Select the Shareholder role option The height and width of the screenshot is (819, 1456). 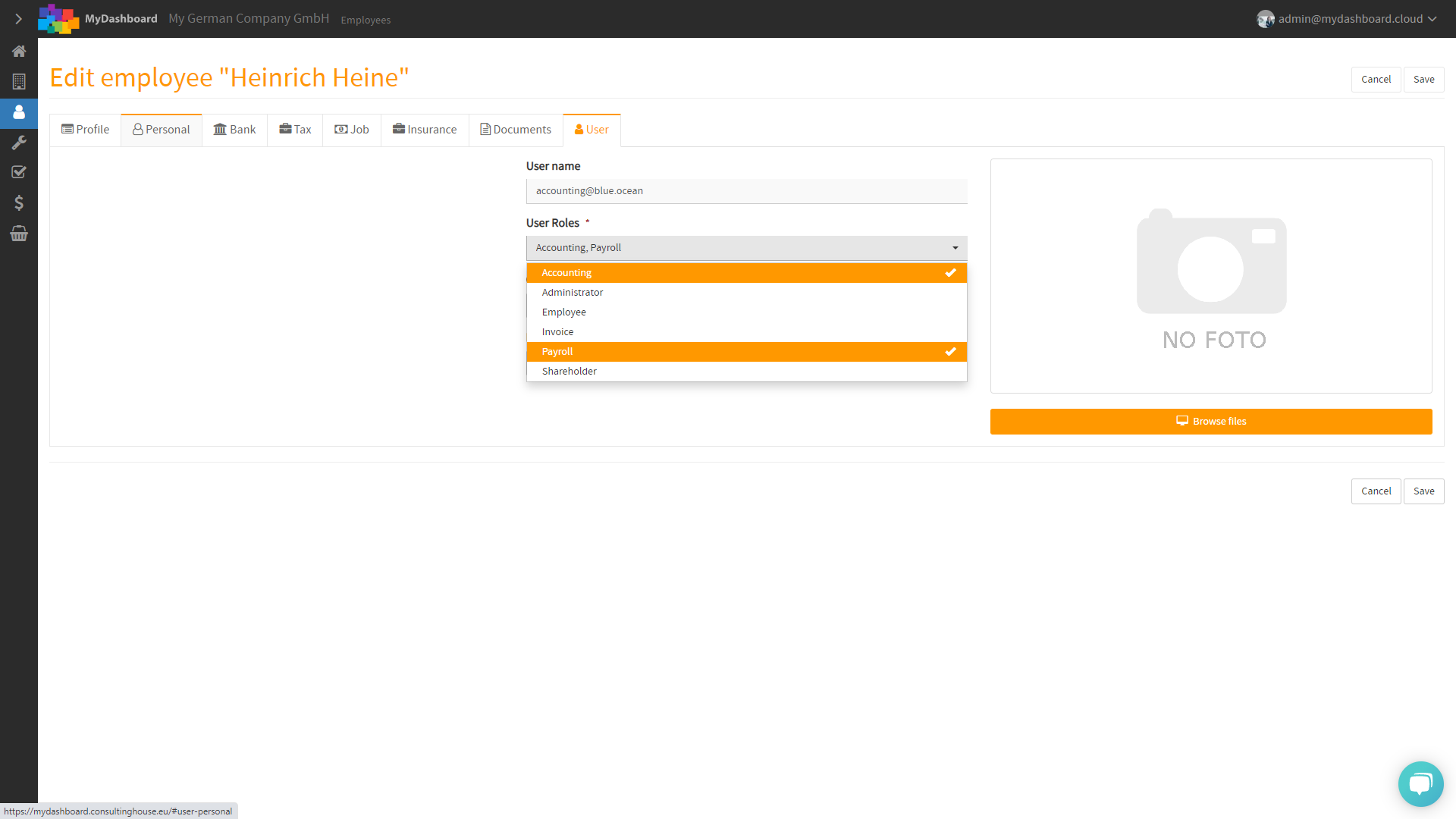point(747,372)
